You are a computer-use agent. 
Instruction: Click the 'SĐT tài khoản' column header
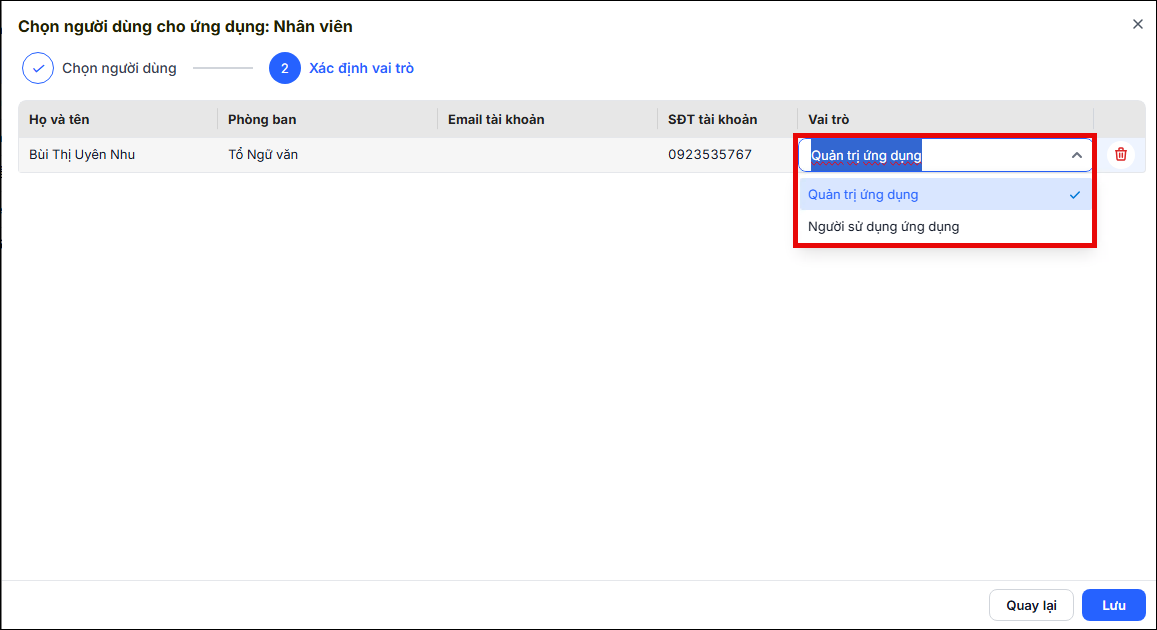click(712, 120)
